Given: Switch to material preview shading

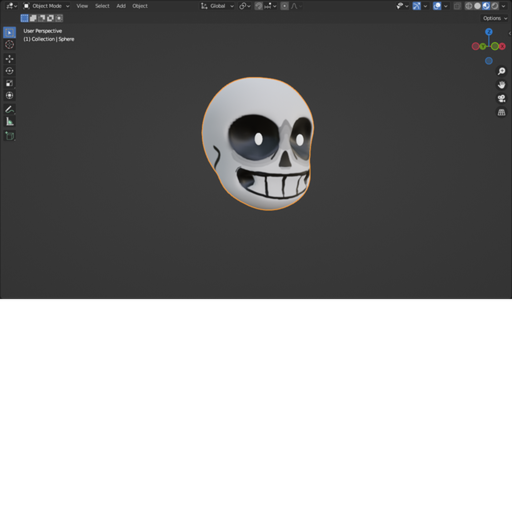Looking at the screenshot, I should [486, 6].
